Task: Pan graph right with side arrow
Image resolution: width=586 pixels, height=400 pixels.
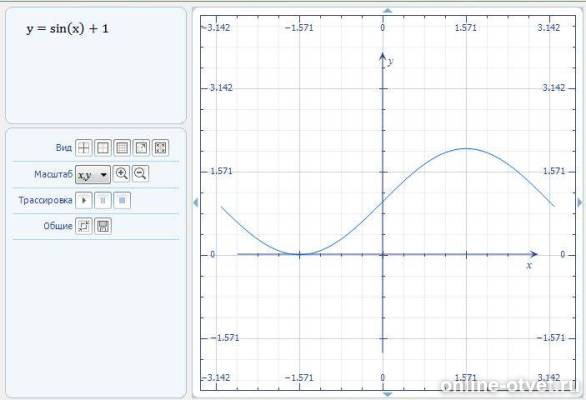Action: [x=580, y=203]
